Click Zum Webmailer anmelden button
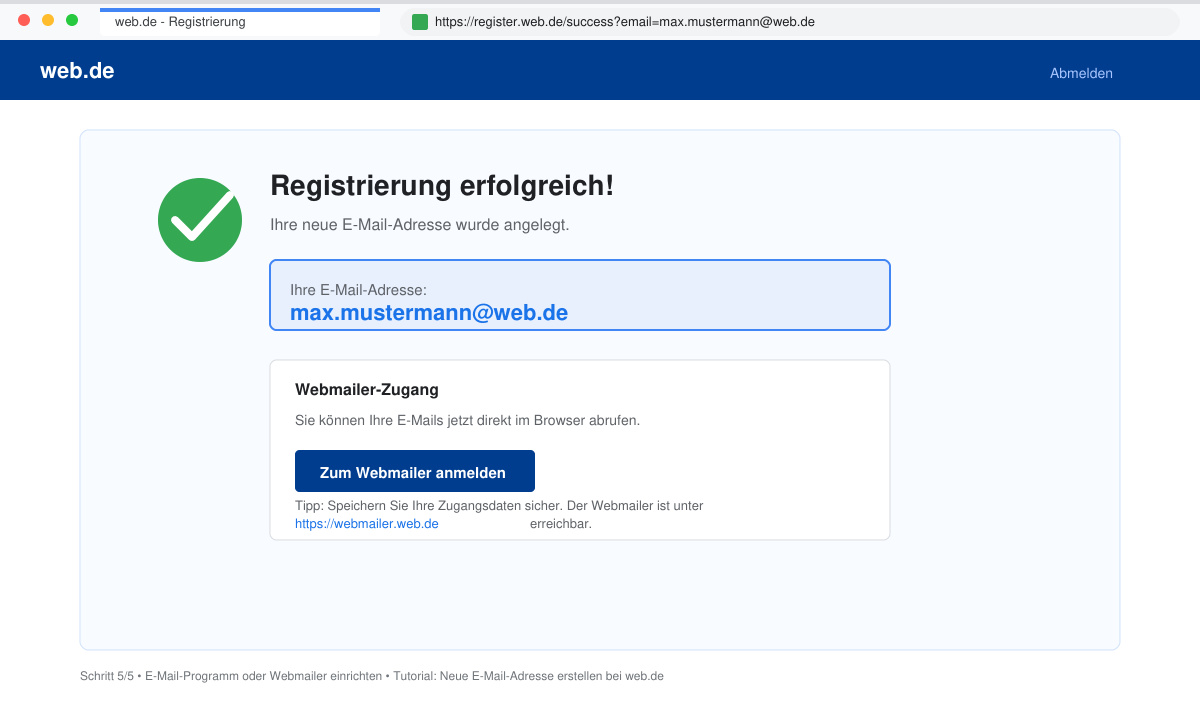The width and height of the screenshot is (1200, 720). [x=415, y=471]
